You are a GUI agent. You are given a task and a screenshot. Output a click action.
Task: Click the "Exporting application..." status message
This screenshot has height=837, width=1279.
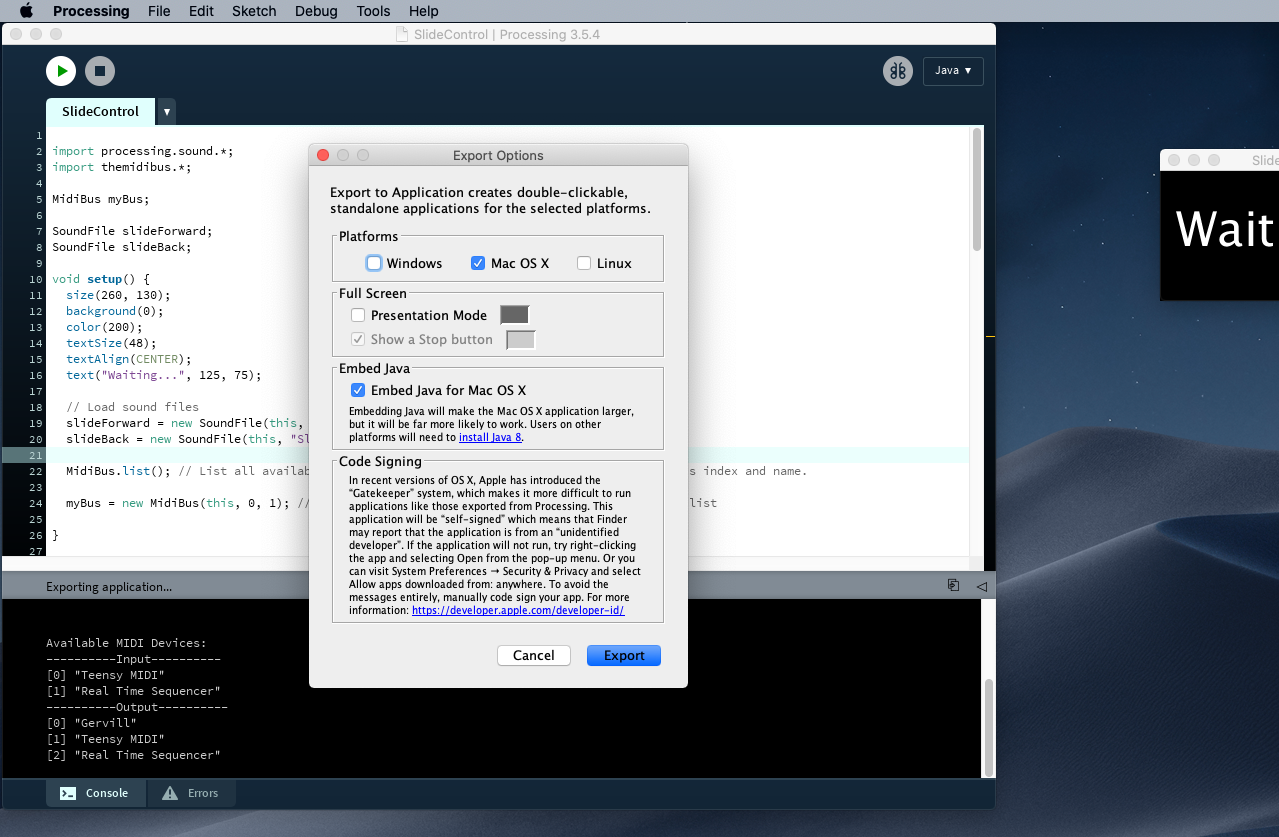pos(109,587)
